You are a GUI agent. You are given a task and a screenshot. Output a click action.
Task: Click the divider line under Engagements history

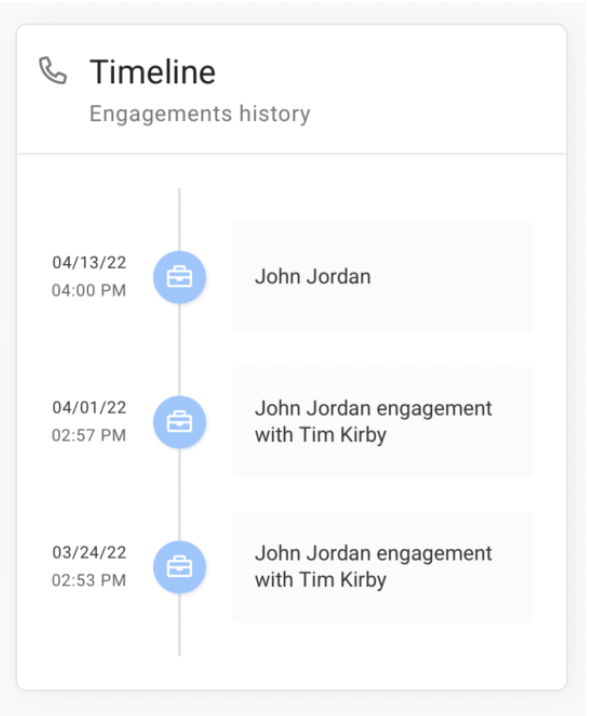[291, 154]
